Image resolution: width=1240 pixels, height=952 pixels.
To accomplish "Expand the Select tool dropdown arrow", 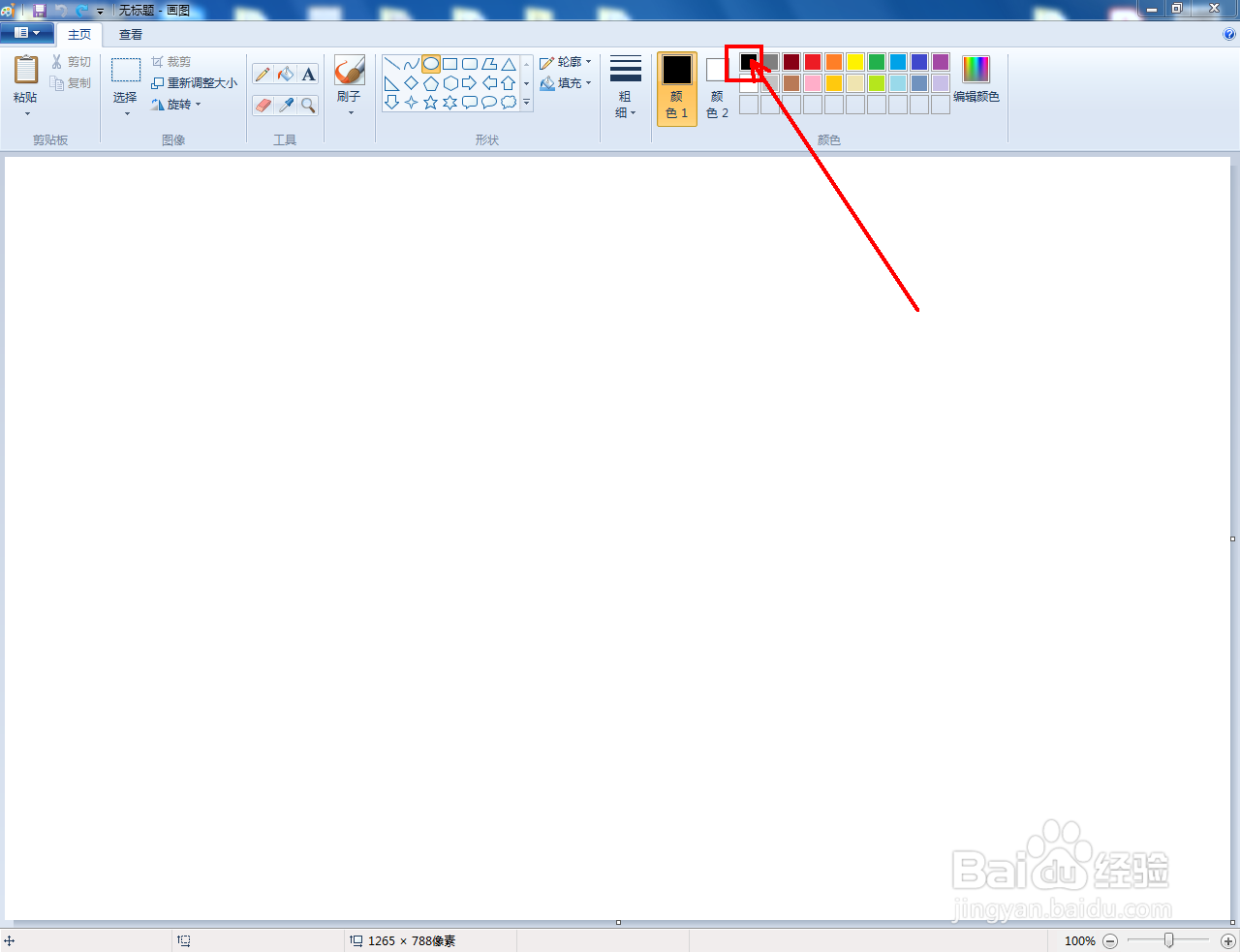I will click(126, 113).
